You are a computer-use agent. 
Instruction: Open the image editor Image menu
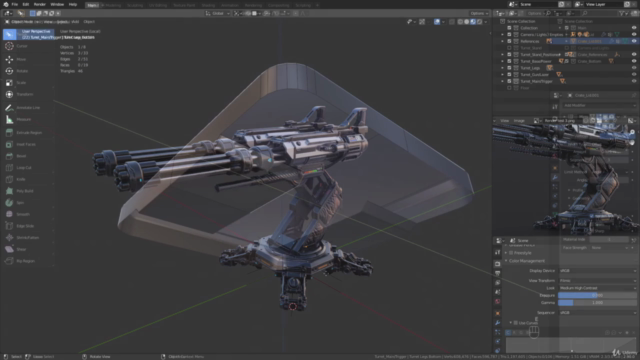519,121
